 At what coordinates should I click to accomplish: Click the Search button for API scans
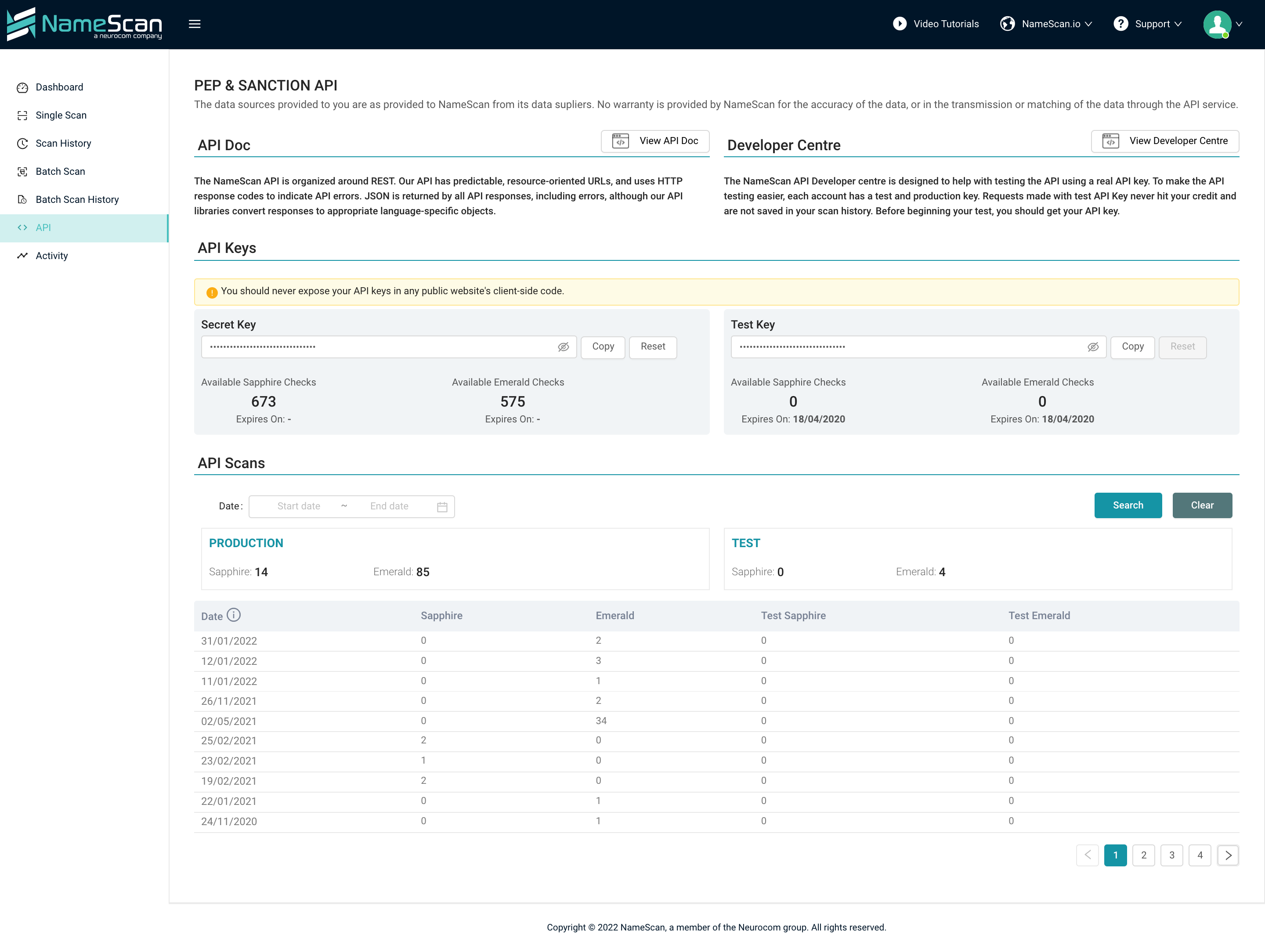click(x=1128, y=505)
